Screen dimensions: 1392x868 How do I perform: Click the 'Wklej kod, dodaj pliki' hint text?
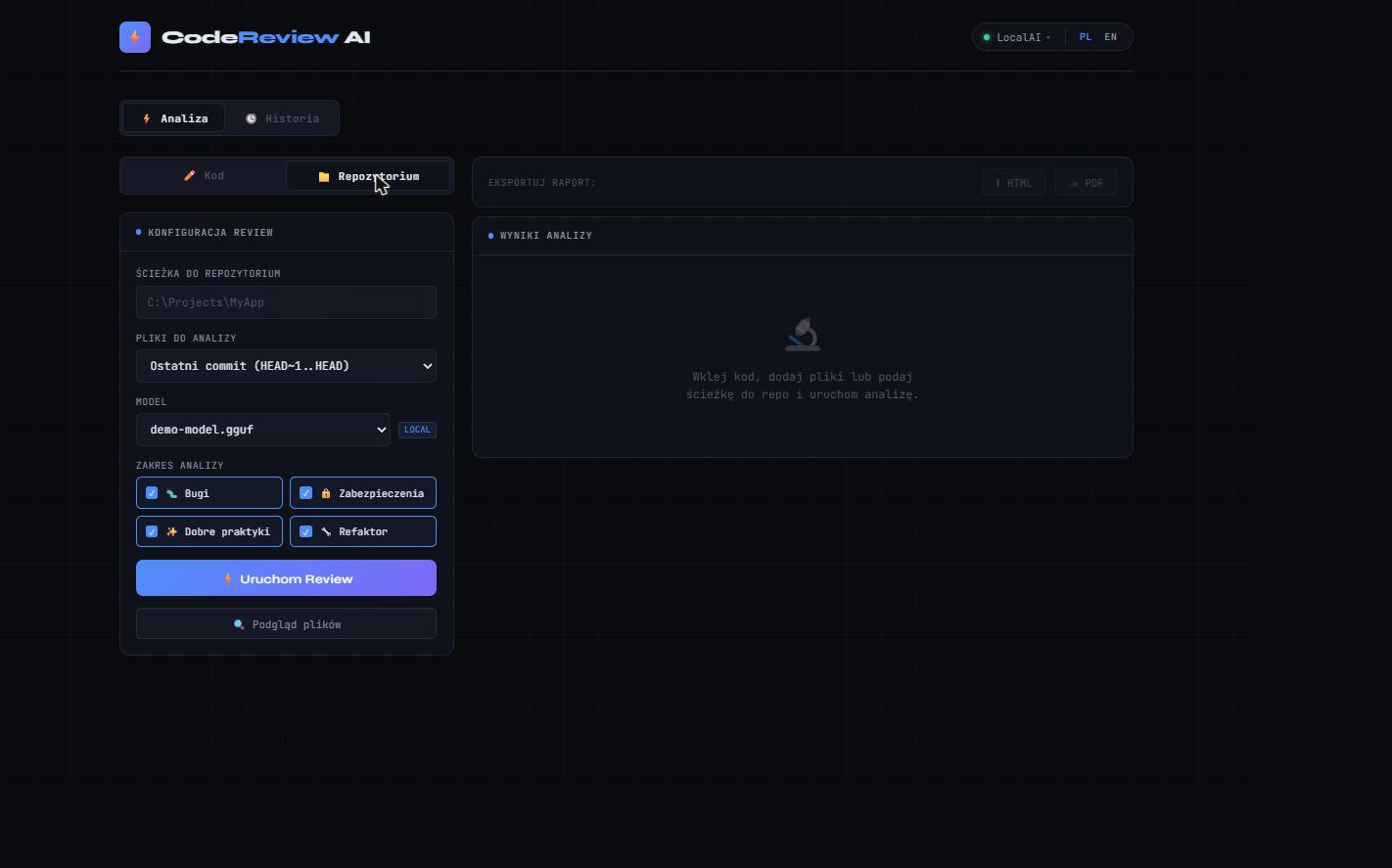(803, 386)
